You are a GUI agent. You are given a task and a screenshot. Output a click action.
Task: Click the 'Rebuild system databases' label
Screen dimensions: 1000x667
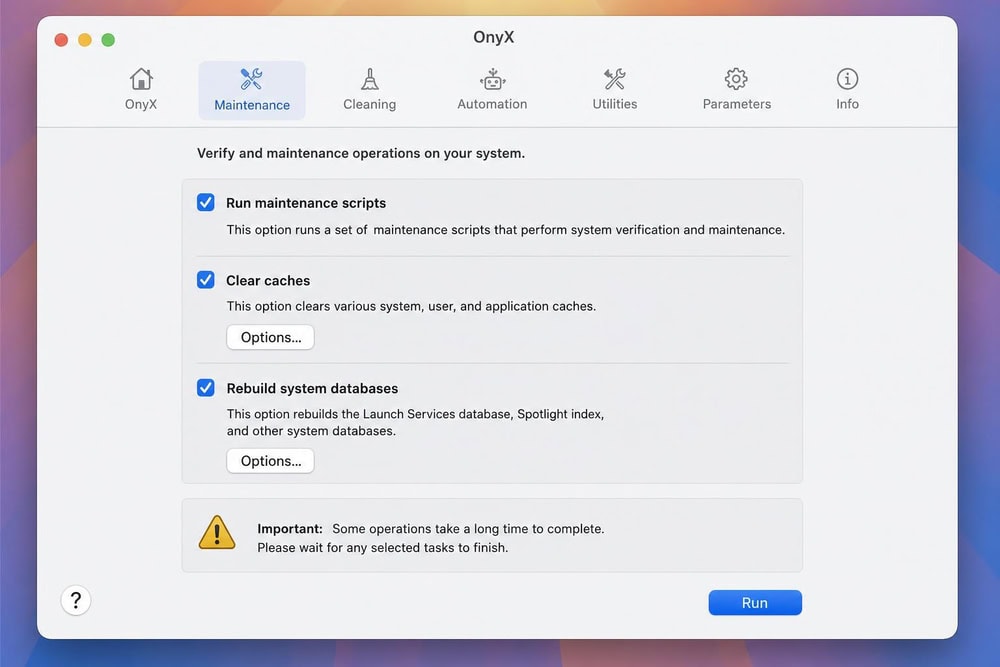(x=312, y=388)
